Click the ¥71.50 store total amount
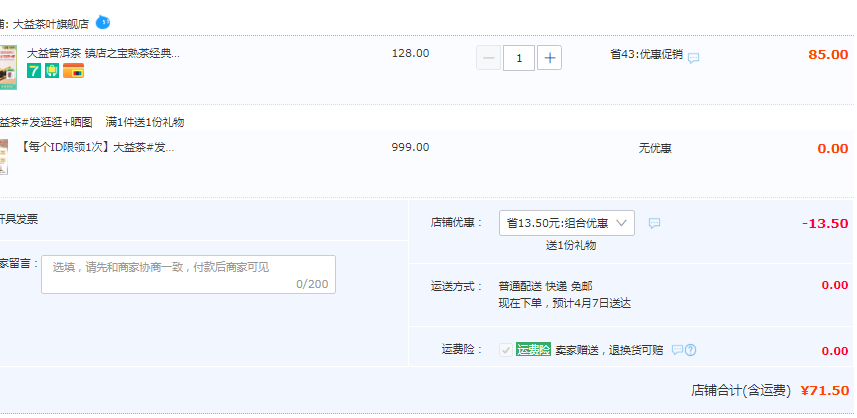The width and height of the screenshot is (857, 418). point(825,391)
